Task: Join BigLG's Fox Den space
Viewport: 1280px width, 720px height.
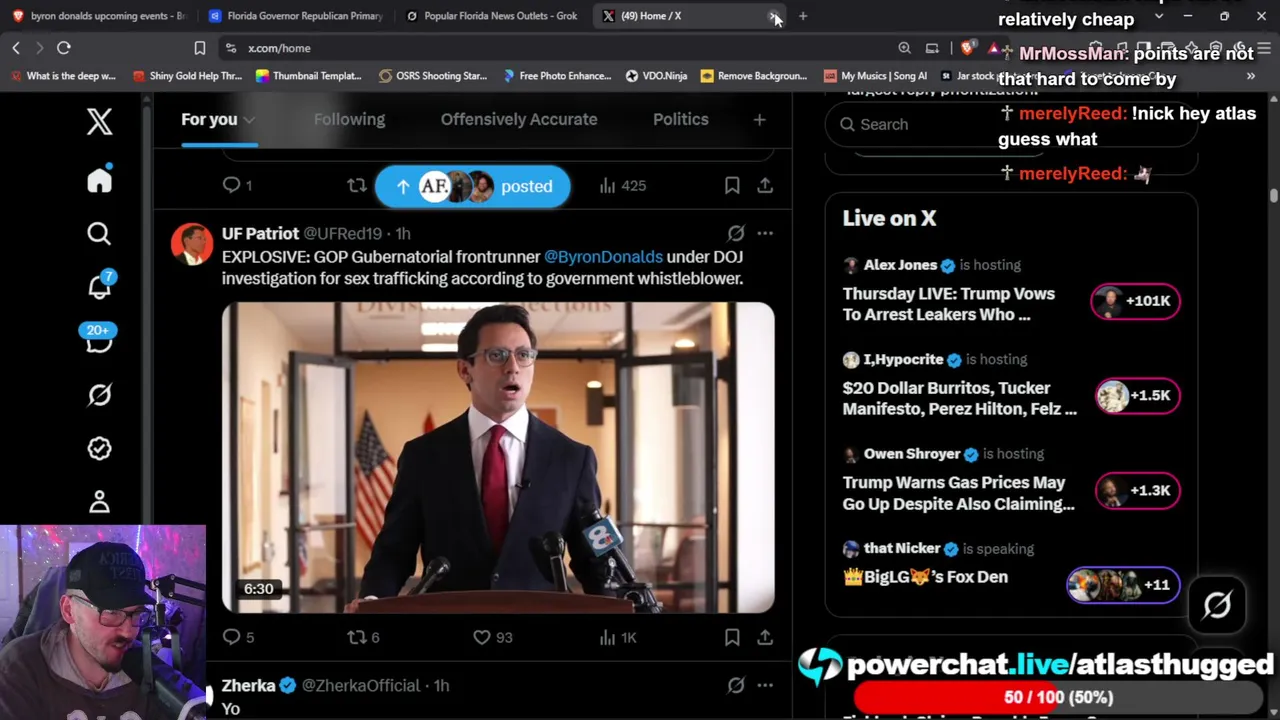Action: (x=926, y=577)
